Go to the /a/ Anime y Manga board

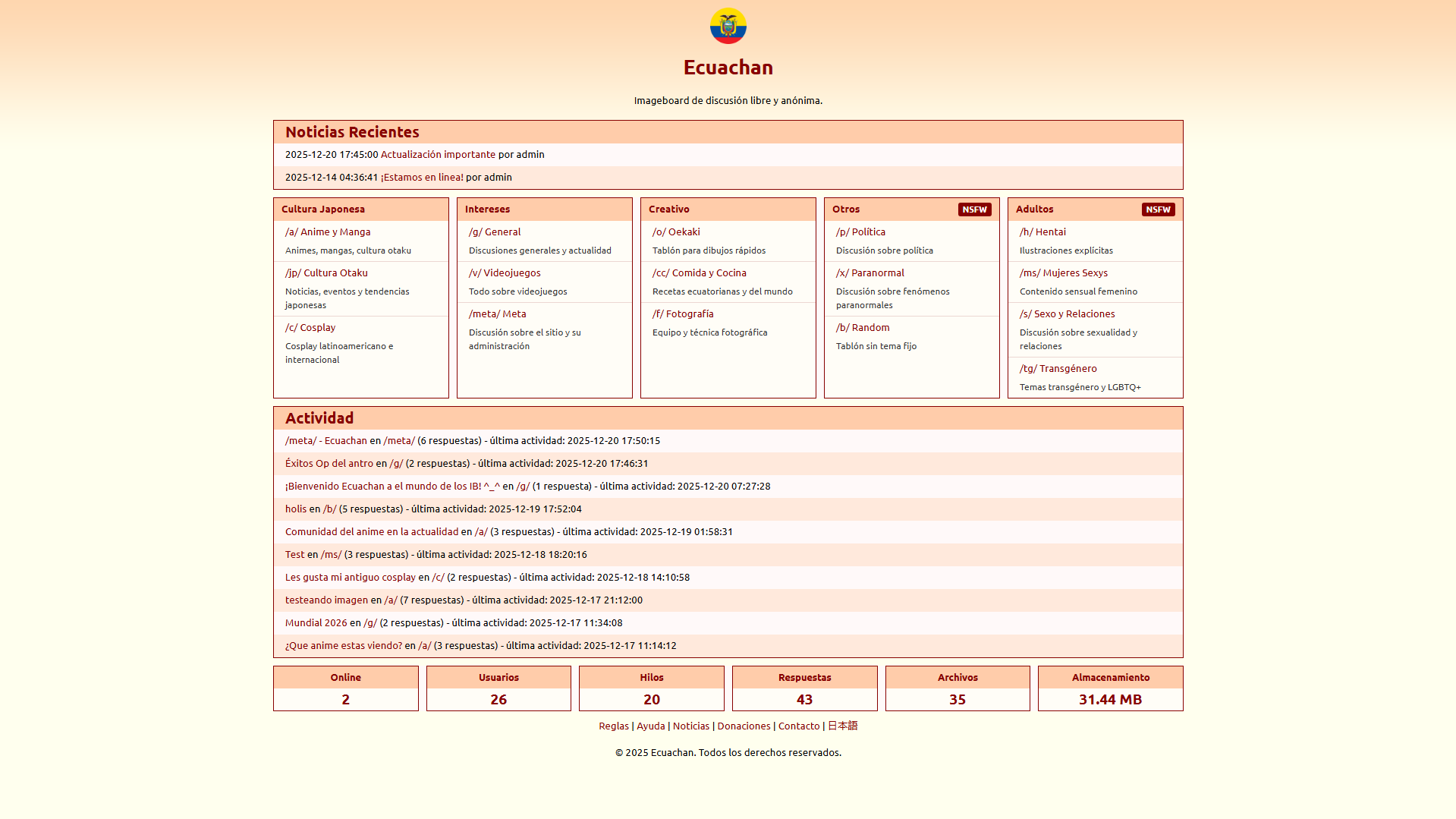point(328,232)
